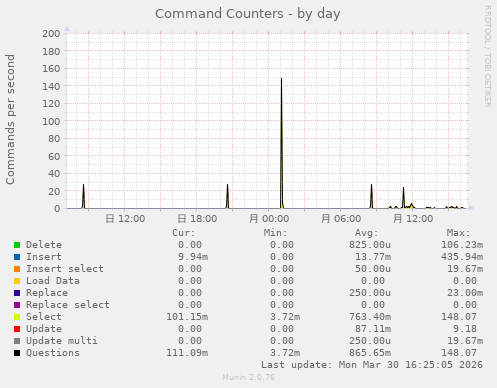
Task: Click the Questions average value 865.65m
Action: [x=370, y=353]
